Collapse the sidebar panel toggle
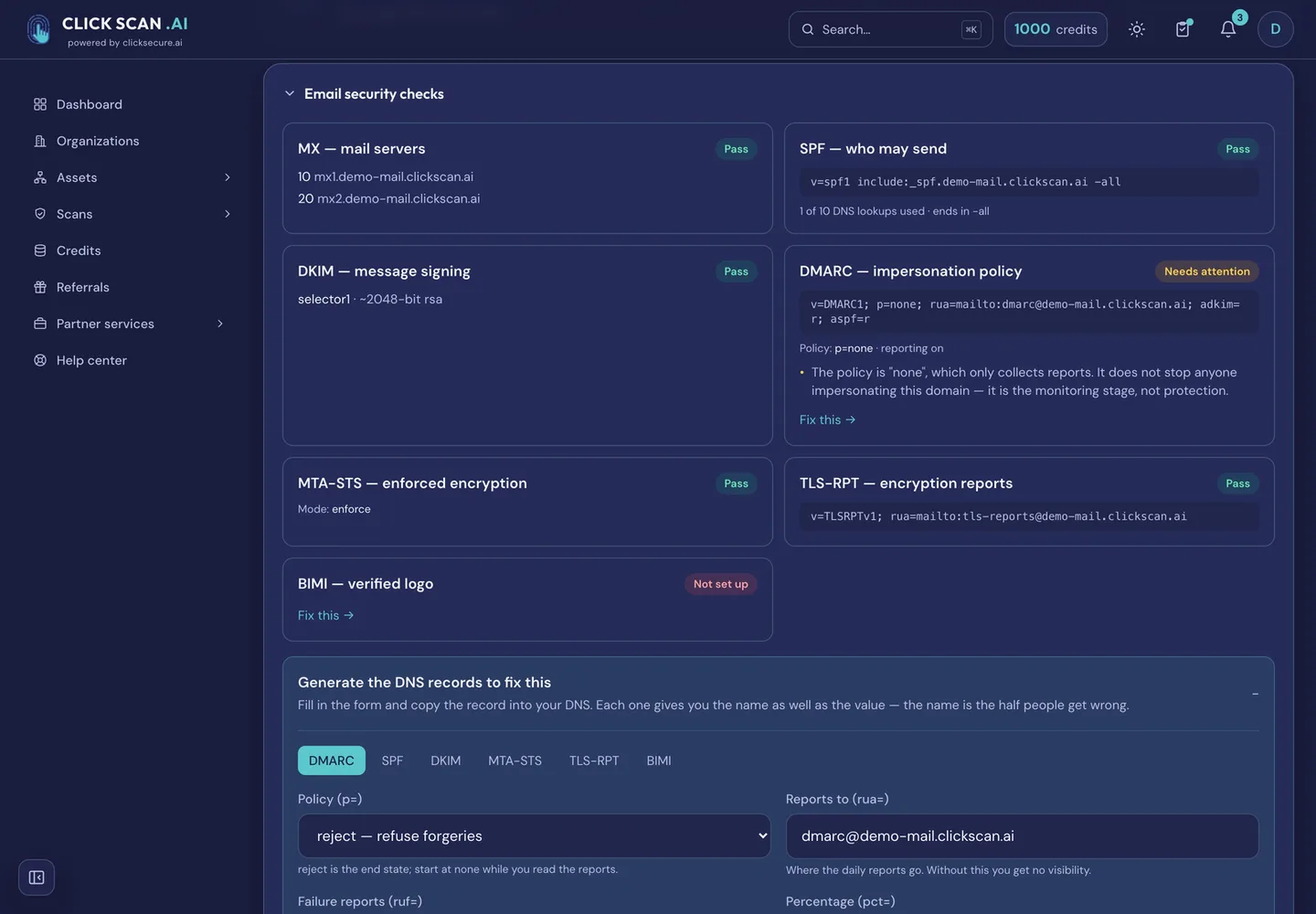The height and width of the screenshot is (914, 1316). click(x=37, y=877)
